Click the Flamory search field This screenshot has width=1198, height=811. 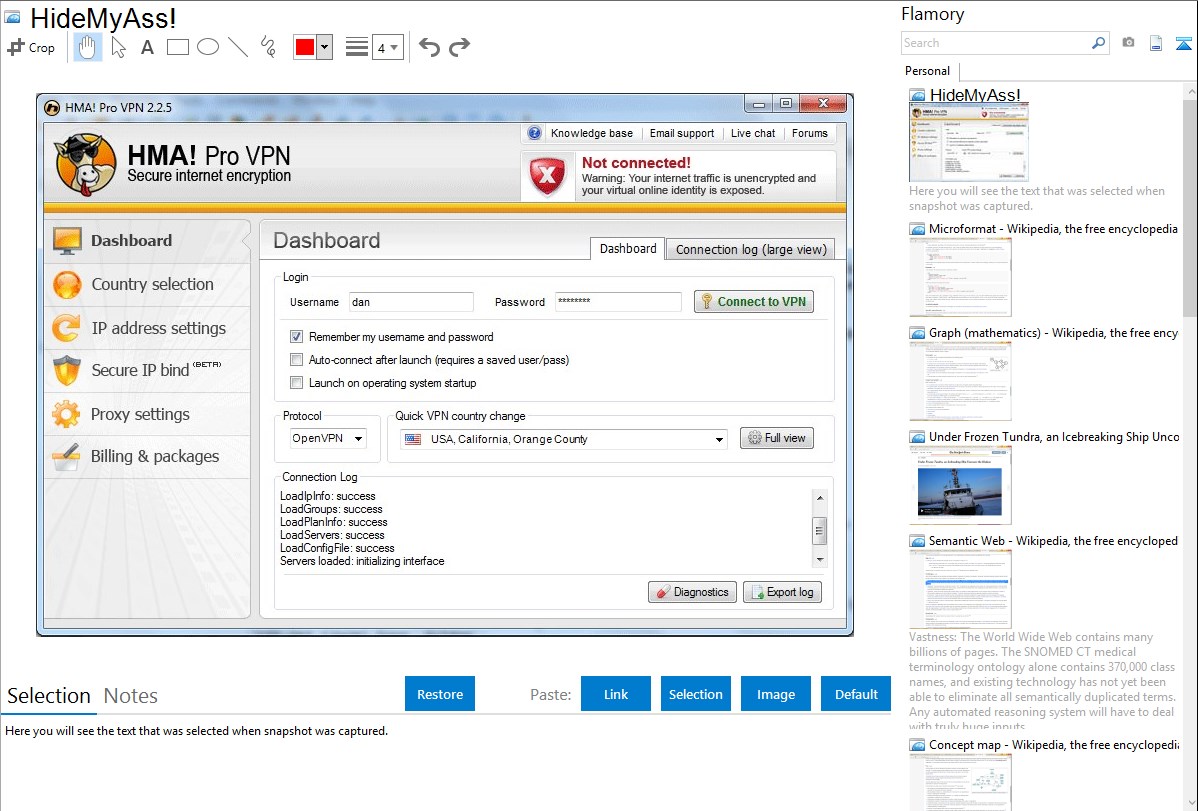point(995,43)
